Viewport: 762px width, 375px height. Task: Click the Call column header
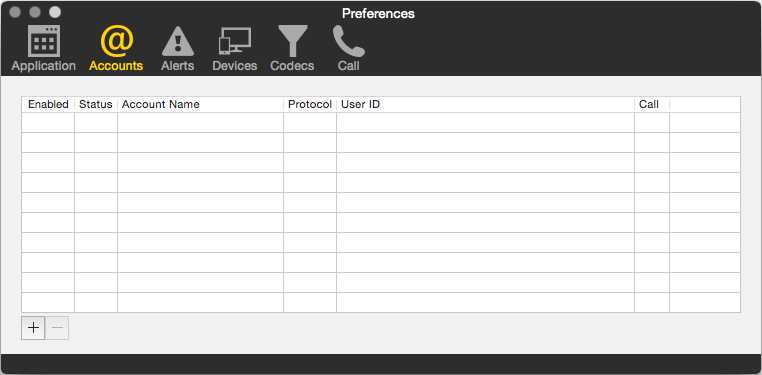(652, 104)
